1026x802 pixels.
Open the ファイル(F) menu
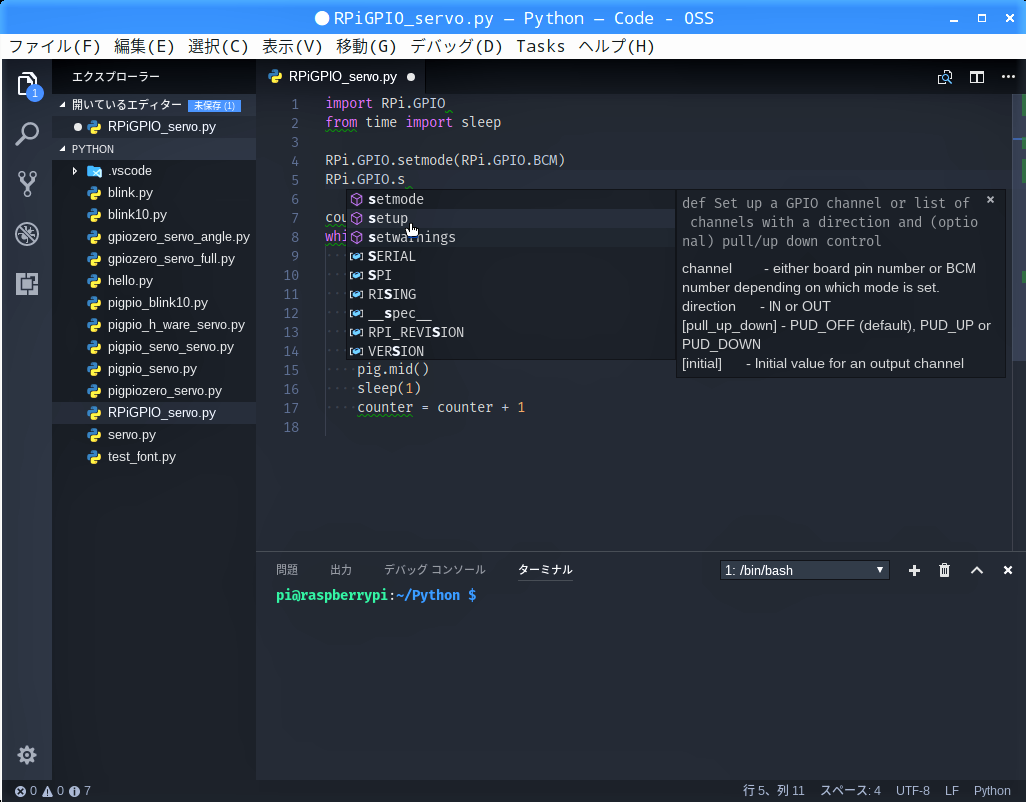tap(55, 46)
